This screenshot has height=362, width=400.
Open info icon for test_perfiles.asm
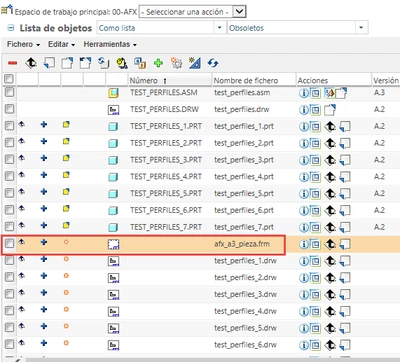303,93
